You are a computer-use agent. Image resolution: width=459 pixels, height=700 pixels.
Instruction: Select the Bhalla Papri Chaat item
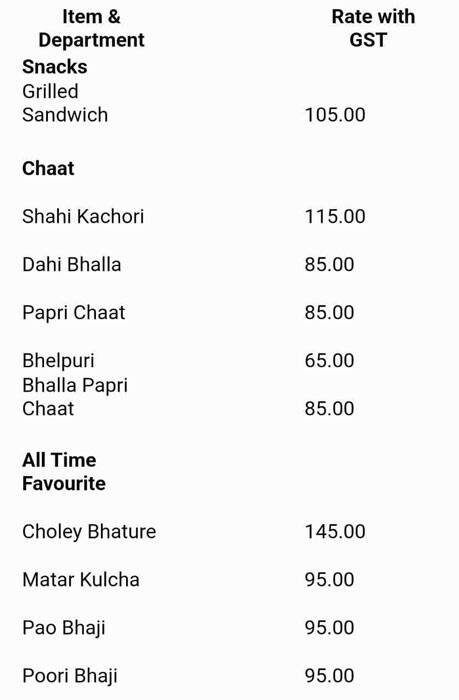click(x=75, y=397)
